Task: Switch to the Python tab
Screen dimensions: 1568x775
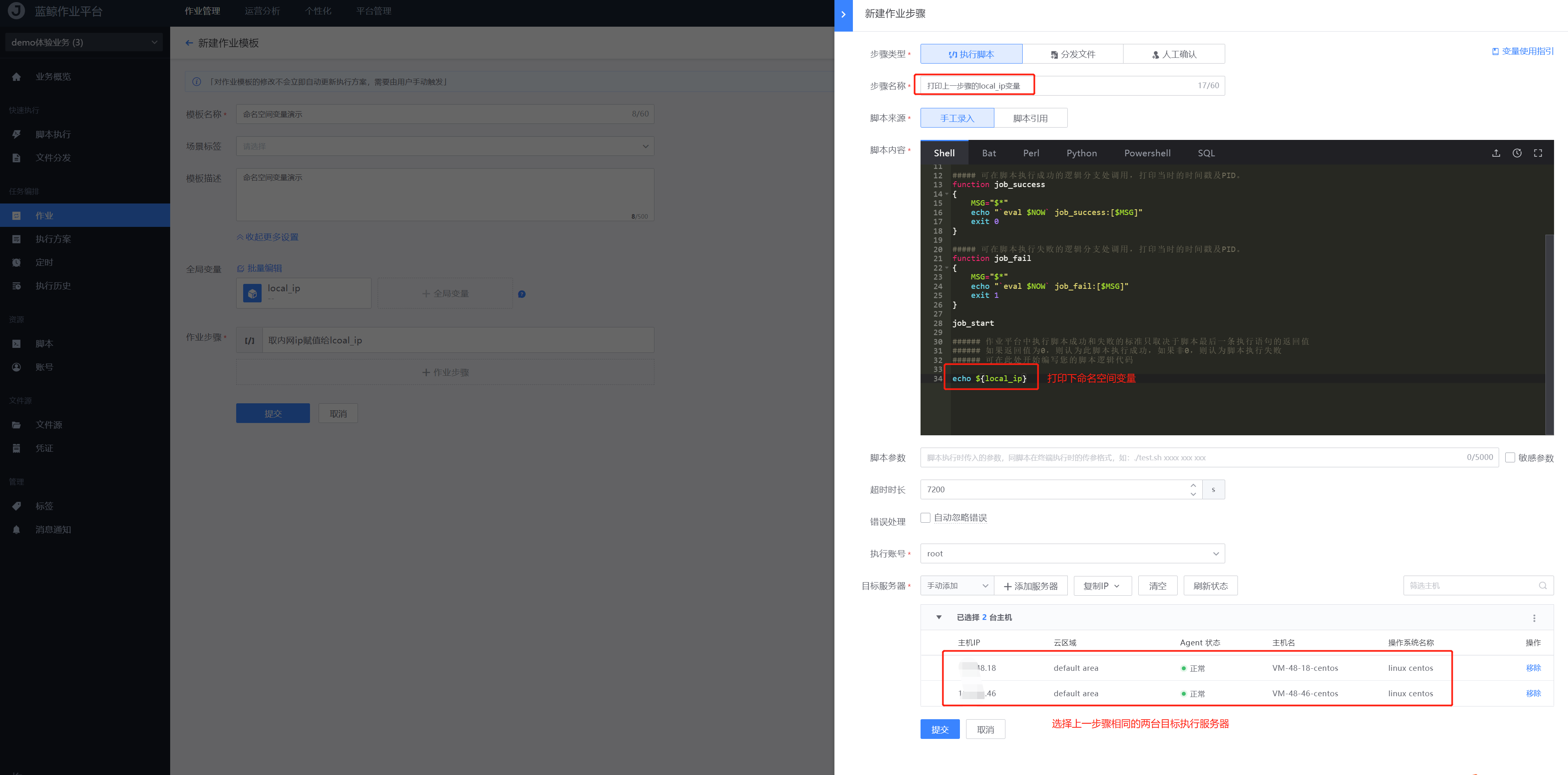Action: (1082, 153)
